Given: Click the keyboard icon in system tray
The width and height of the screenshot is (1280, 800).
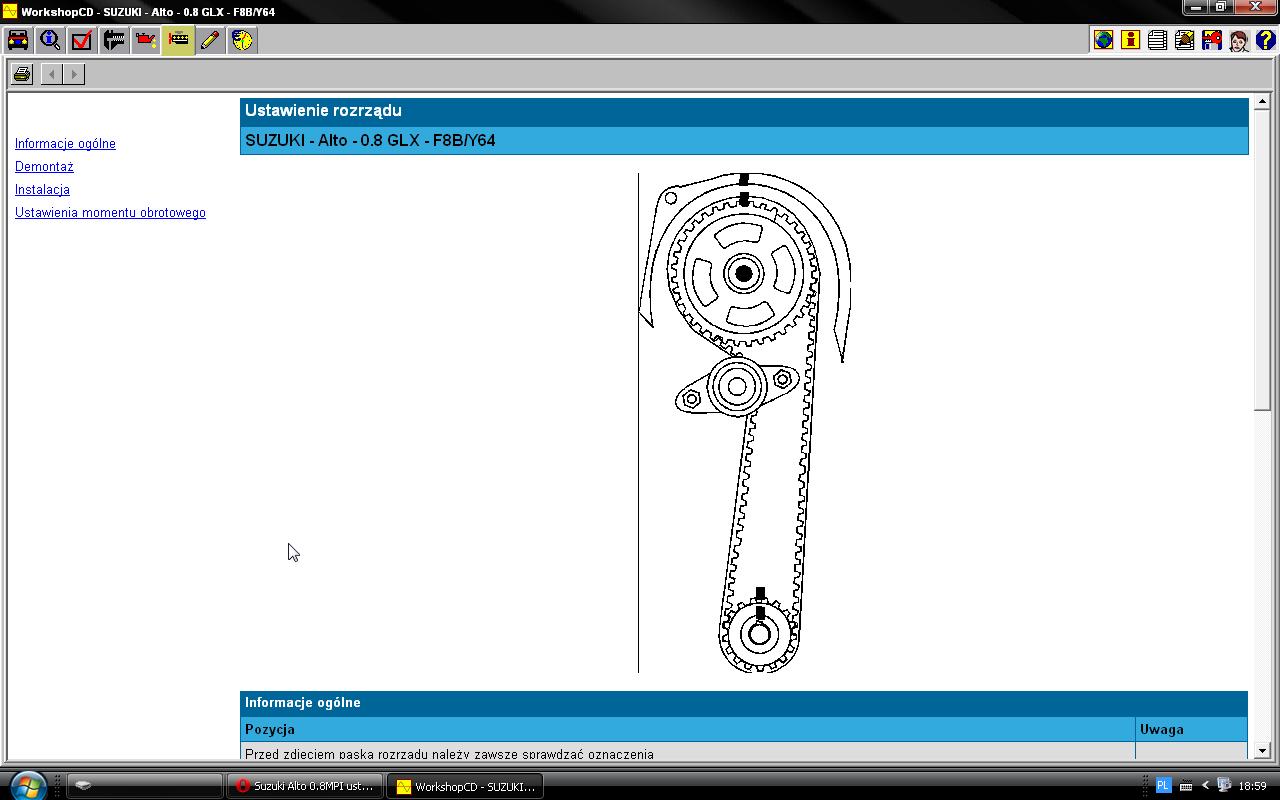Looking at the screenshot, I should point(1186,786).
